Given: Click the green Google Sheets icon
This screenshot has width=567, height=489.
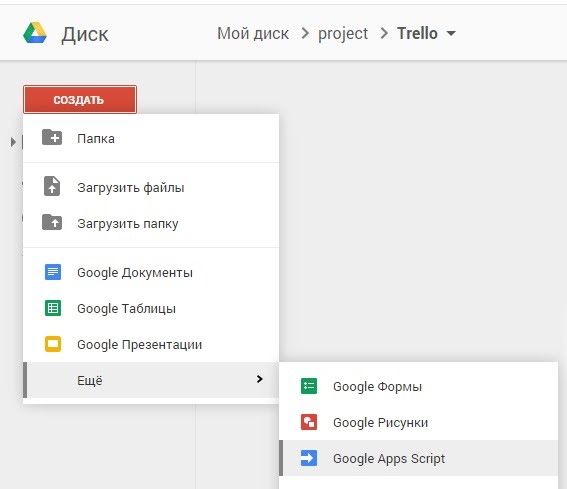Looking at the screenshot, I should [53, 308].
